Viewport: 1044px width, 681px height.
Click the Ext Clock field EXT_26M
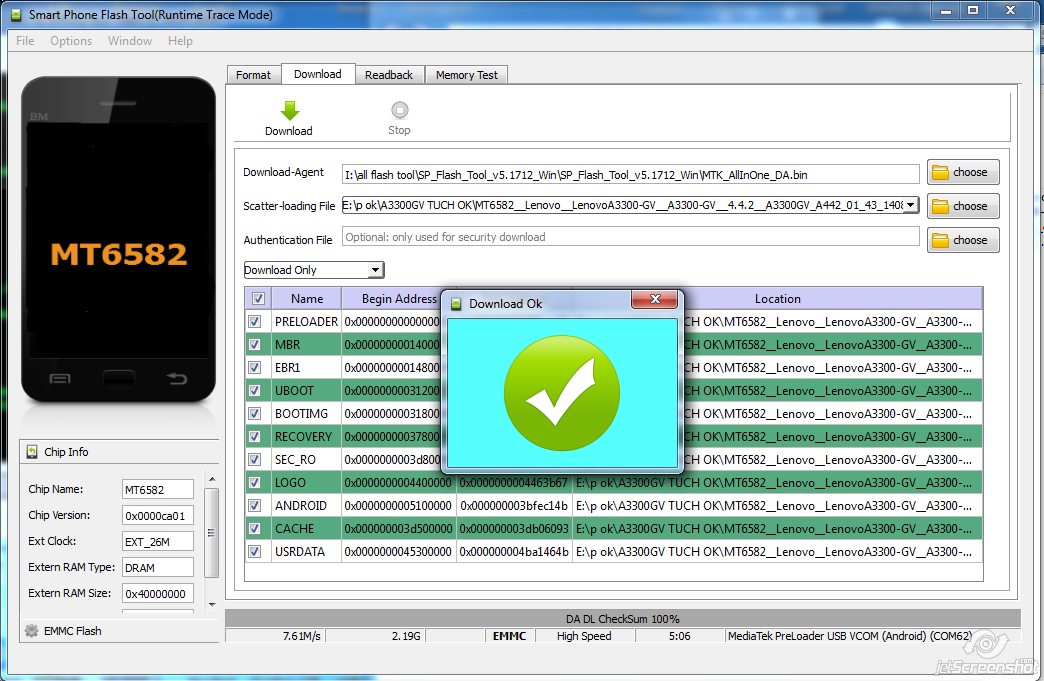[158, 541]
